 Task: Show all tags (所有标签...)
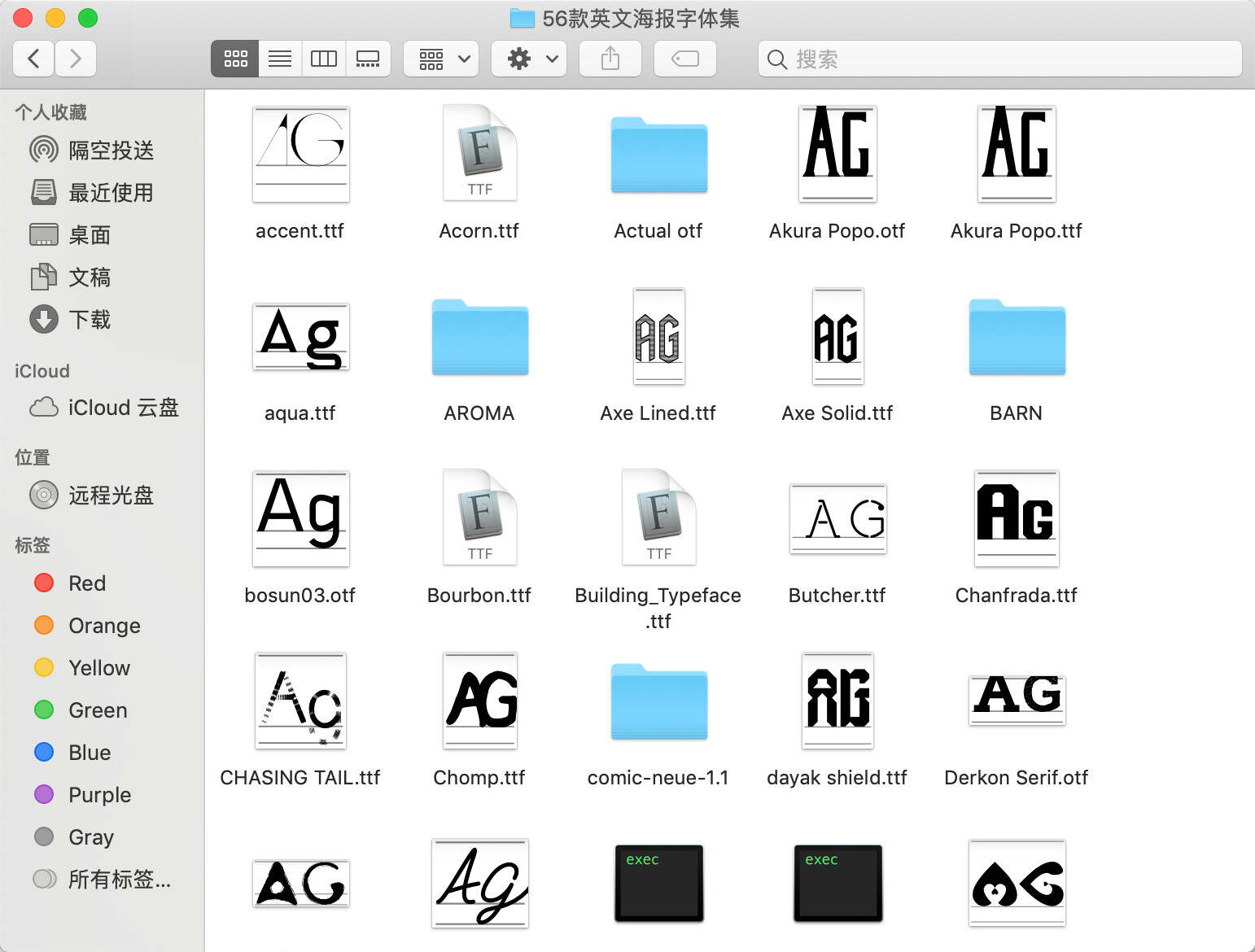119,880
